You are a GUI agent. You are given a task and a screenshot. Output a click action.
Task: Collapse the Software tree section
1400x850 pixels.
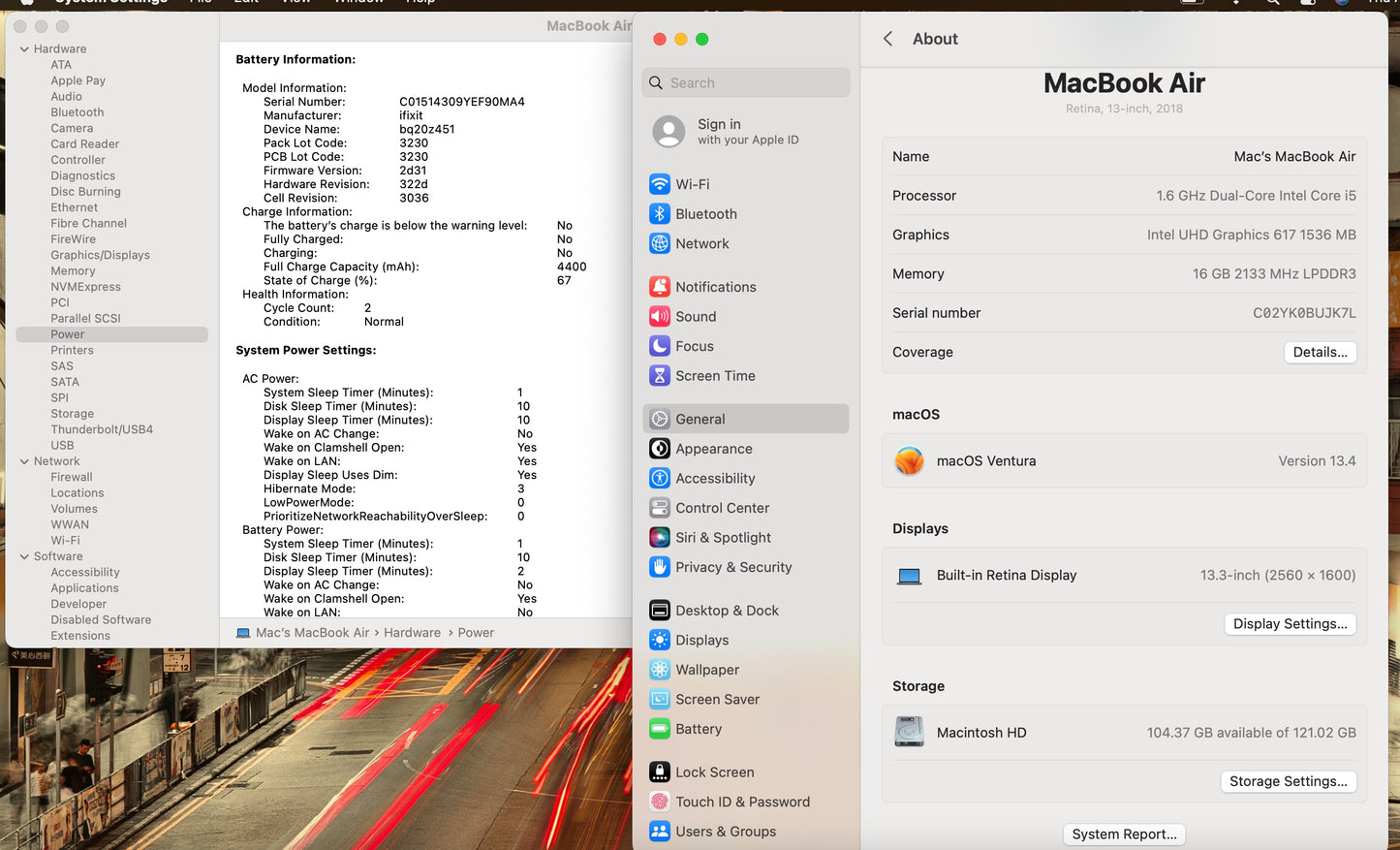24,557
